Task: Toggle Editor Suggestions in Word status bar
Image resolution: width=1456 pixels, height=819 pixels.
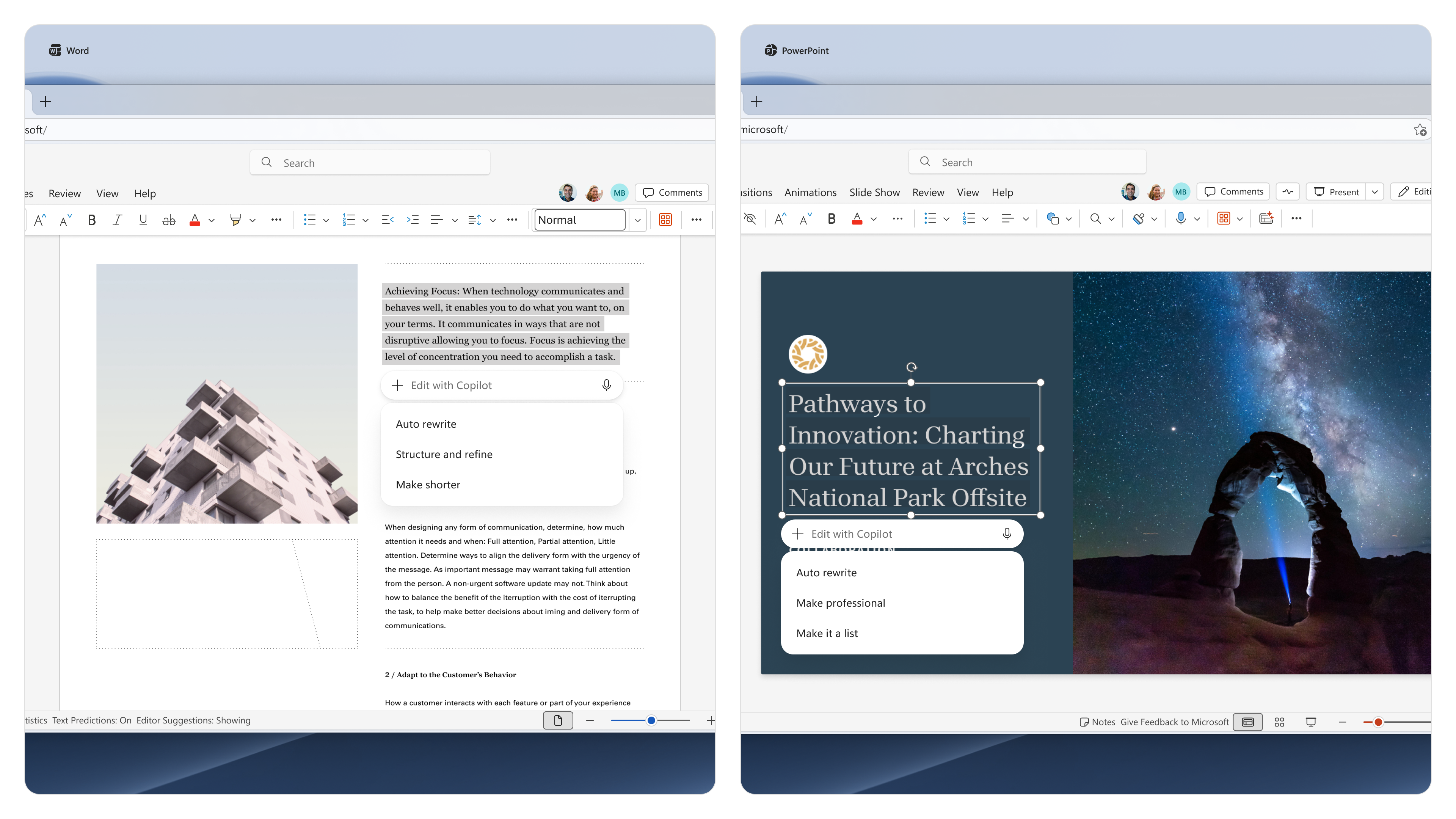Action: (193, 720)
